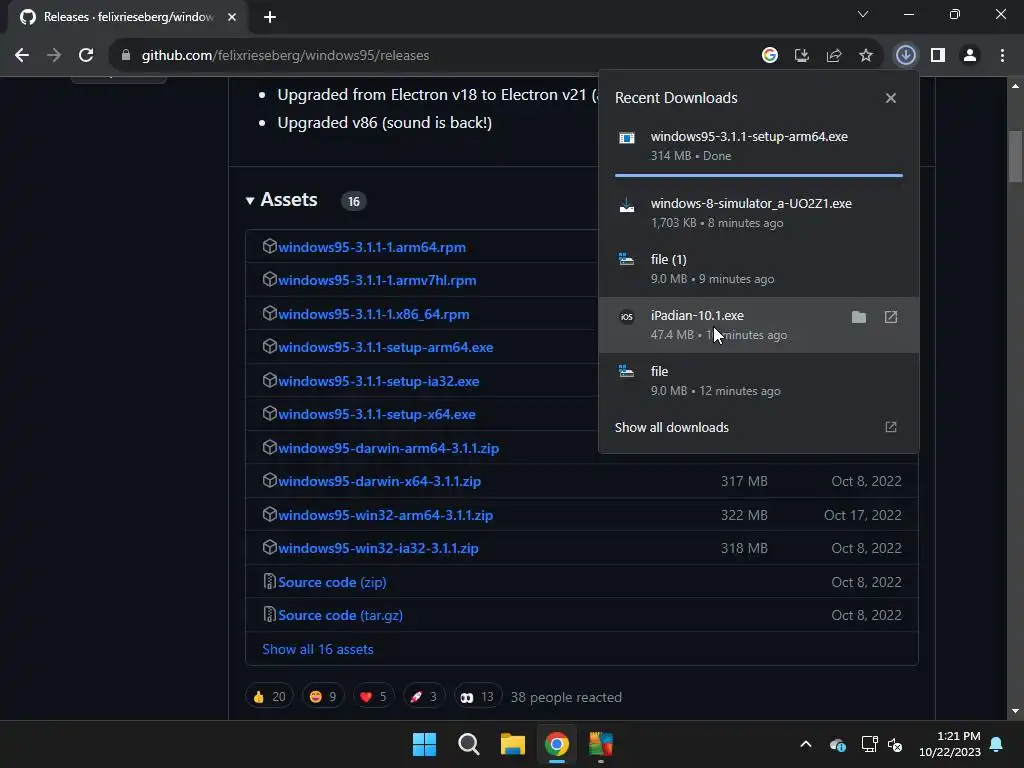Screen dimensions: 1024x768
Task: Go back with the back arrow
Action: click(22, 55)
